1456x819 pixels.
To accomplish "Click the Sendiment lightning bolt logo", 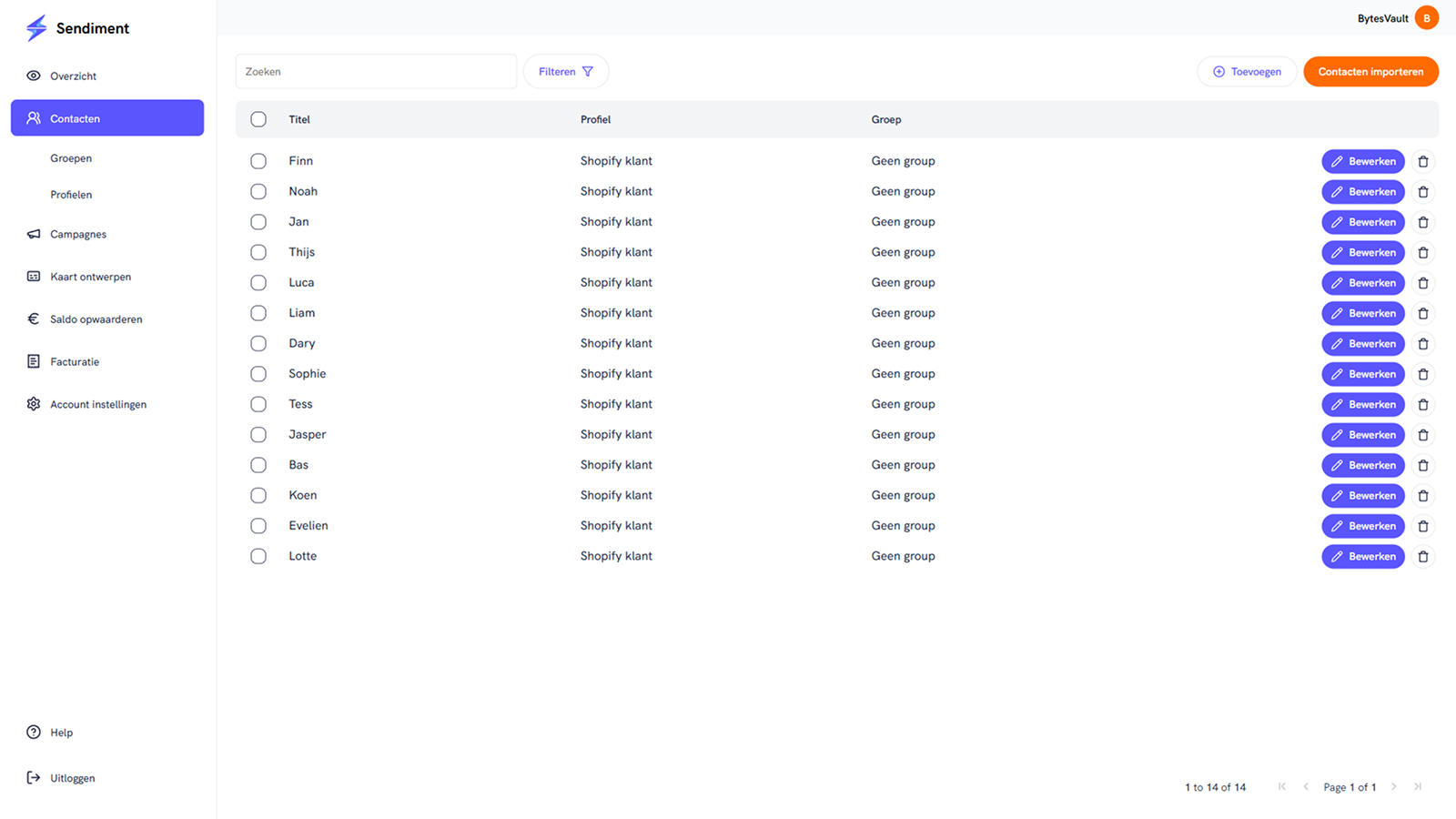I will (36, 27).
